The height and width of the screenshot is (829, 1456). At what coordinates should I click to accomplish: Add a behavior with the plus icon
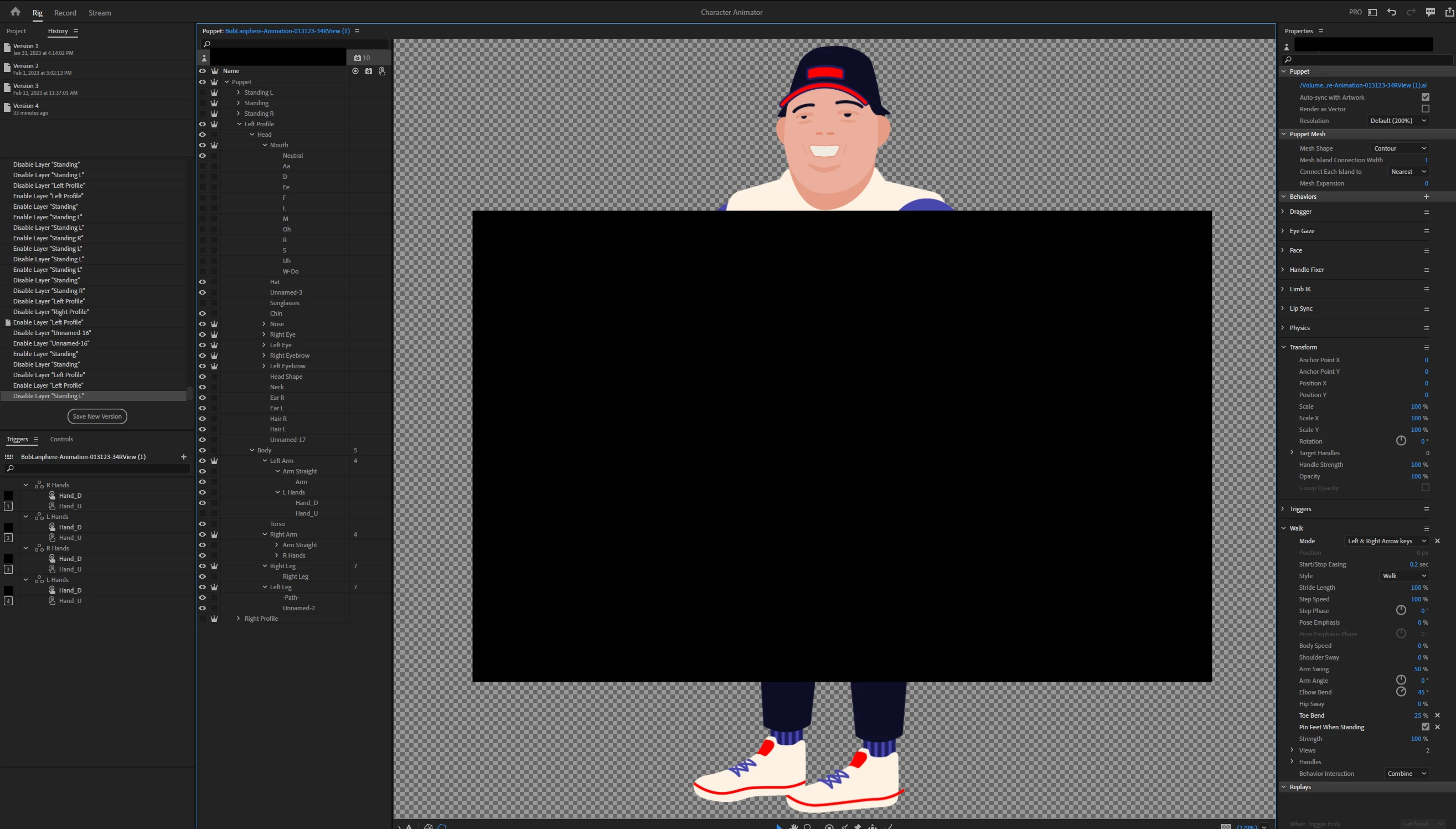tap(1427, 197)
